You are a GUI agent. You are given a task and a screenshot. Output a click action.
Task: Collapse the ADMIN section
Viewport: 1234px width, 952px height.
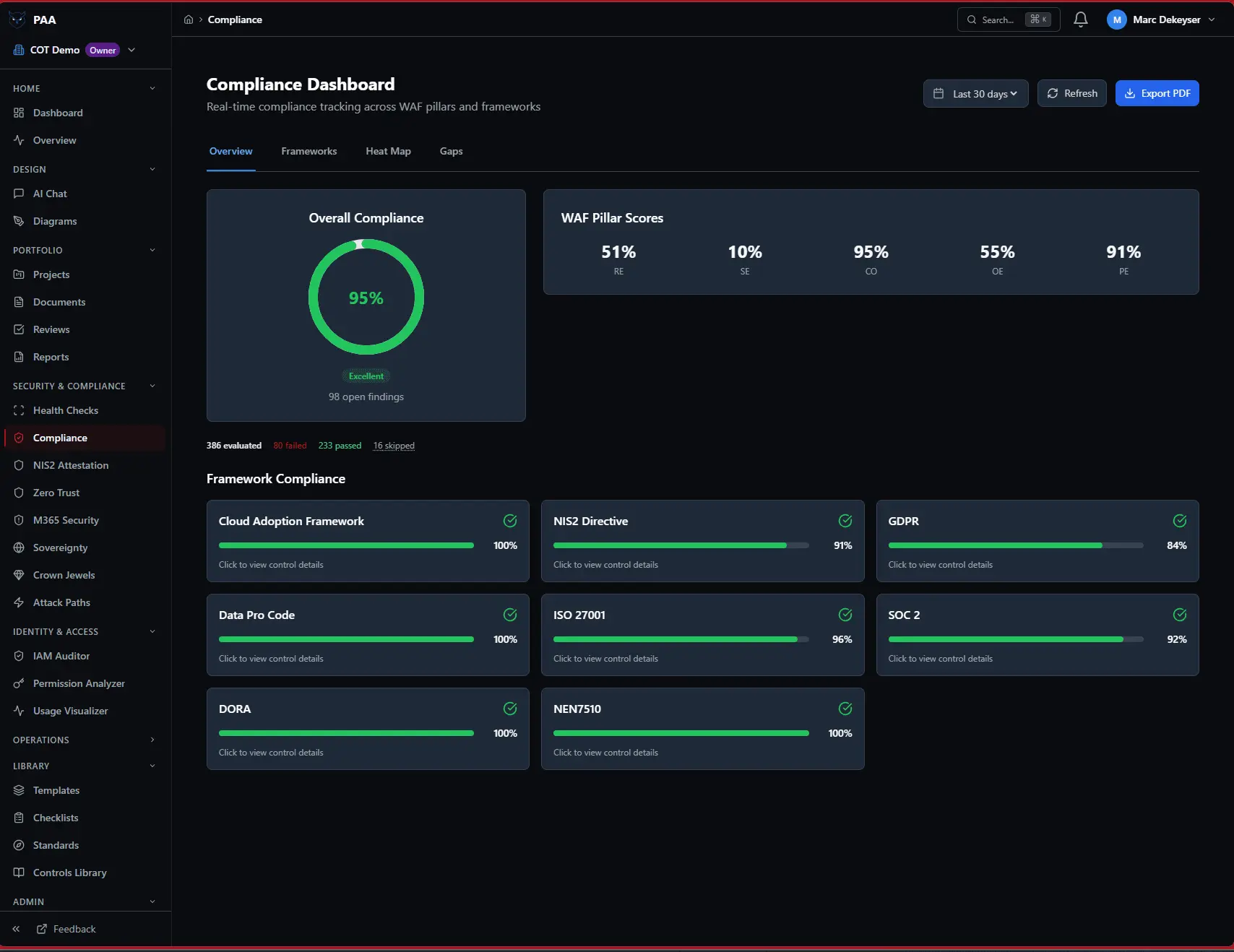pos(152,901)
